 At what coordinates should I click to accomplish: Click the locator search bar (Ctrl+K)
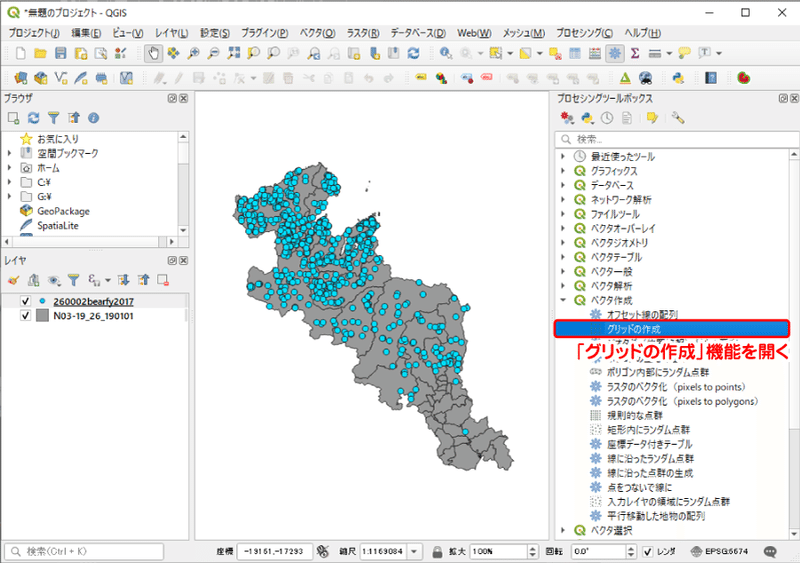point(84,551)
